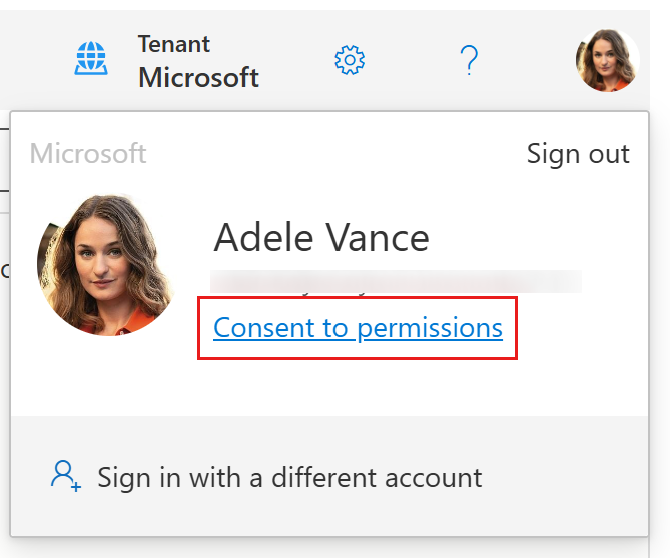This screenshot has width=670, height=558.
Task: Click the add-person icon in the flyout footer
Action: tap(66, 476)
